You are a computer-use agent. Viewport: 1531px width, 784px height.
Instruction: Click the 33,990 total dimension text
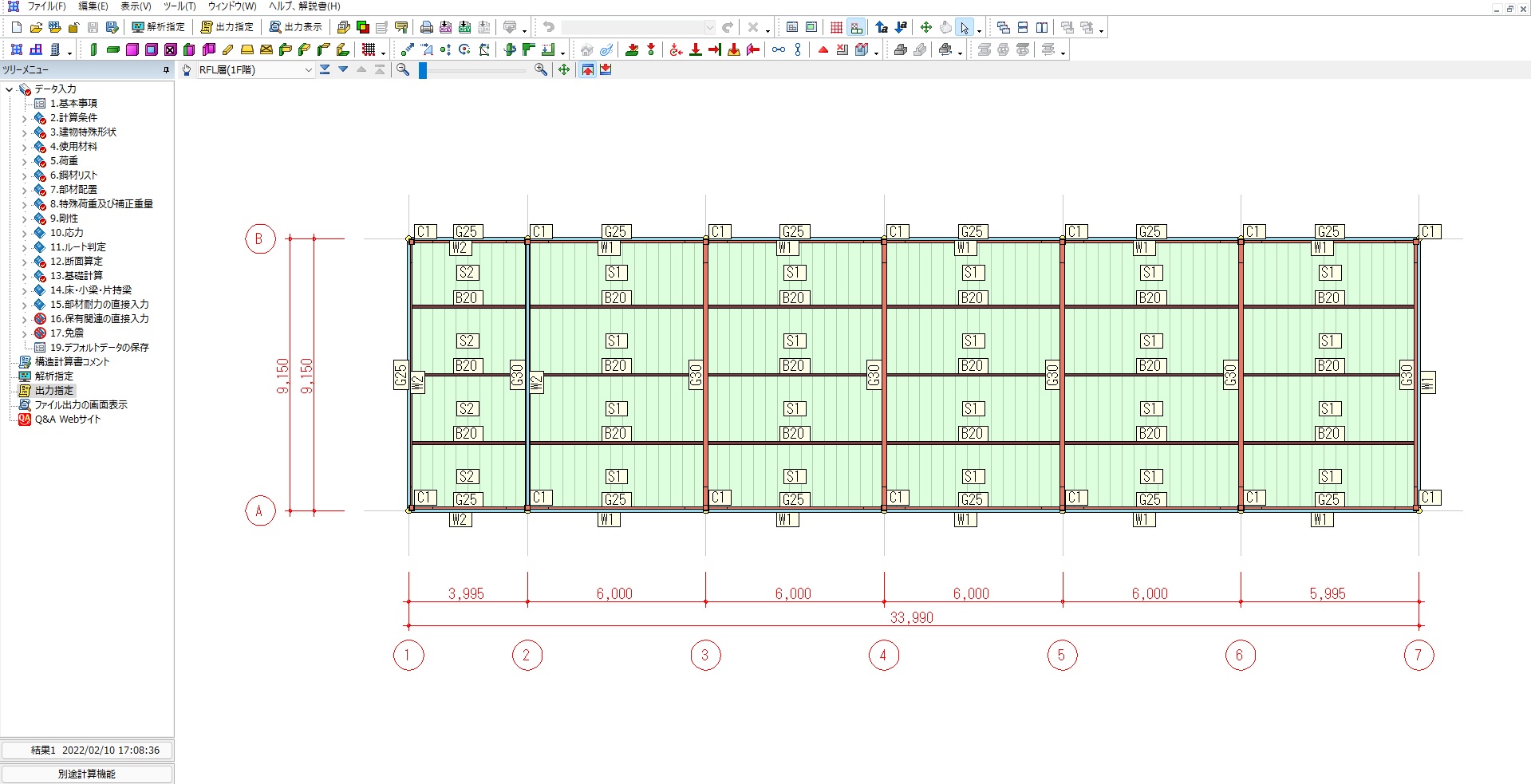912,617
